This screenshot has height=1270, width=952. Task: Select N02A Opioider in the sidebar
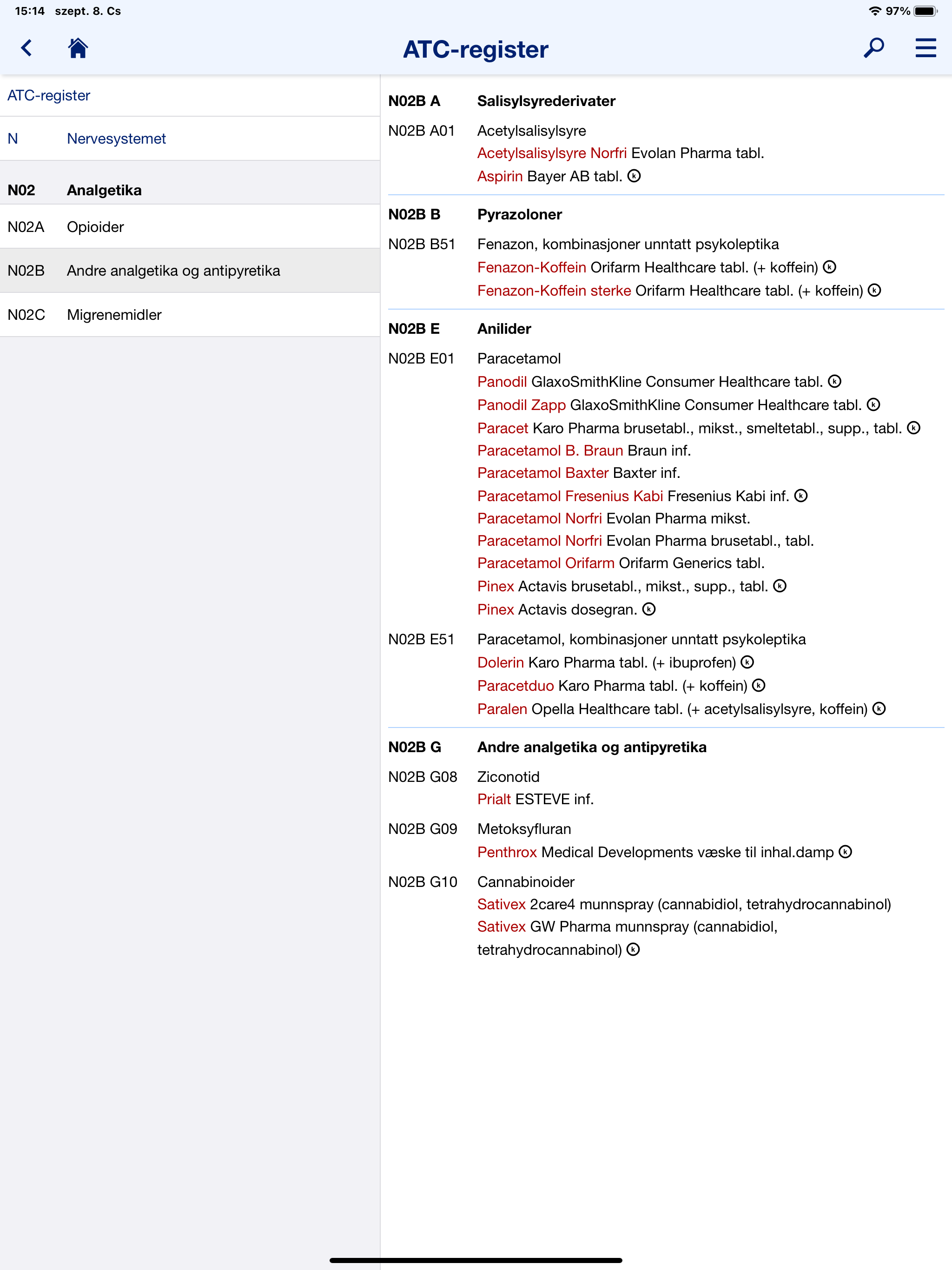pos(95,226)
